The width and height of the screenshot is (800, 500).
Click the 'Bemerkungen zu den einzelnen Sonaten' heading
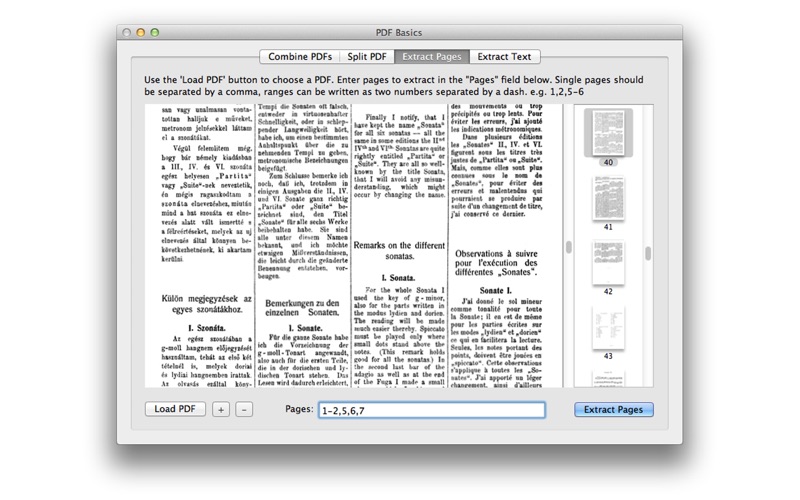302,308
